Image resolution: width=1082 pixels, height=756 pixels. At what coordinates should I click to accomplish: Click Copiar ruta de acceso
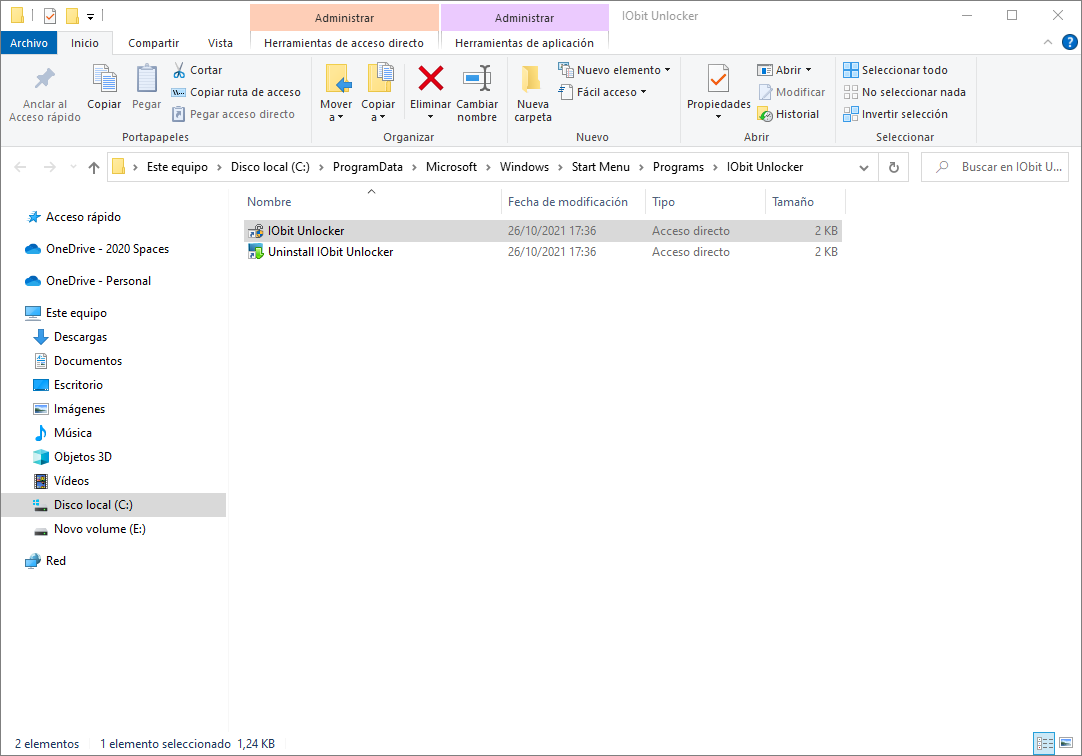tap(236, 92)
